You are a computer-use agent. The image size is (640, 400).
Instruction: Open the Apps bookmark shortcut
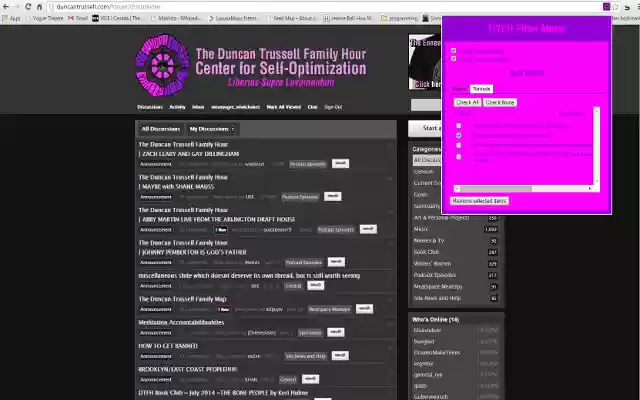(x=11, y=18)
